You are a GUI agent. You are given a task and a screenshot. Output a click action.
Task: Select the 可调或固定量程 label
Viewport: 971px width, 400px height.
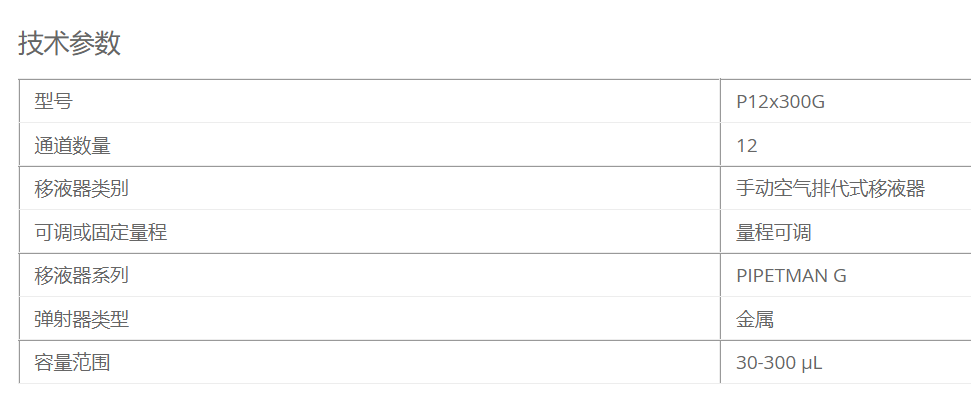100,232
